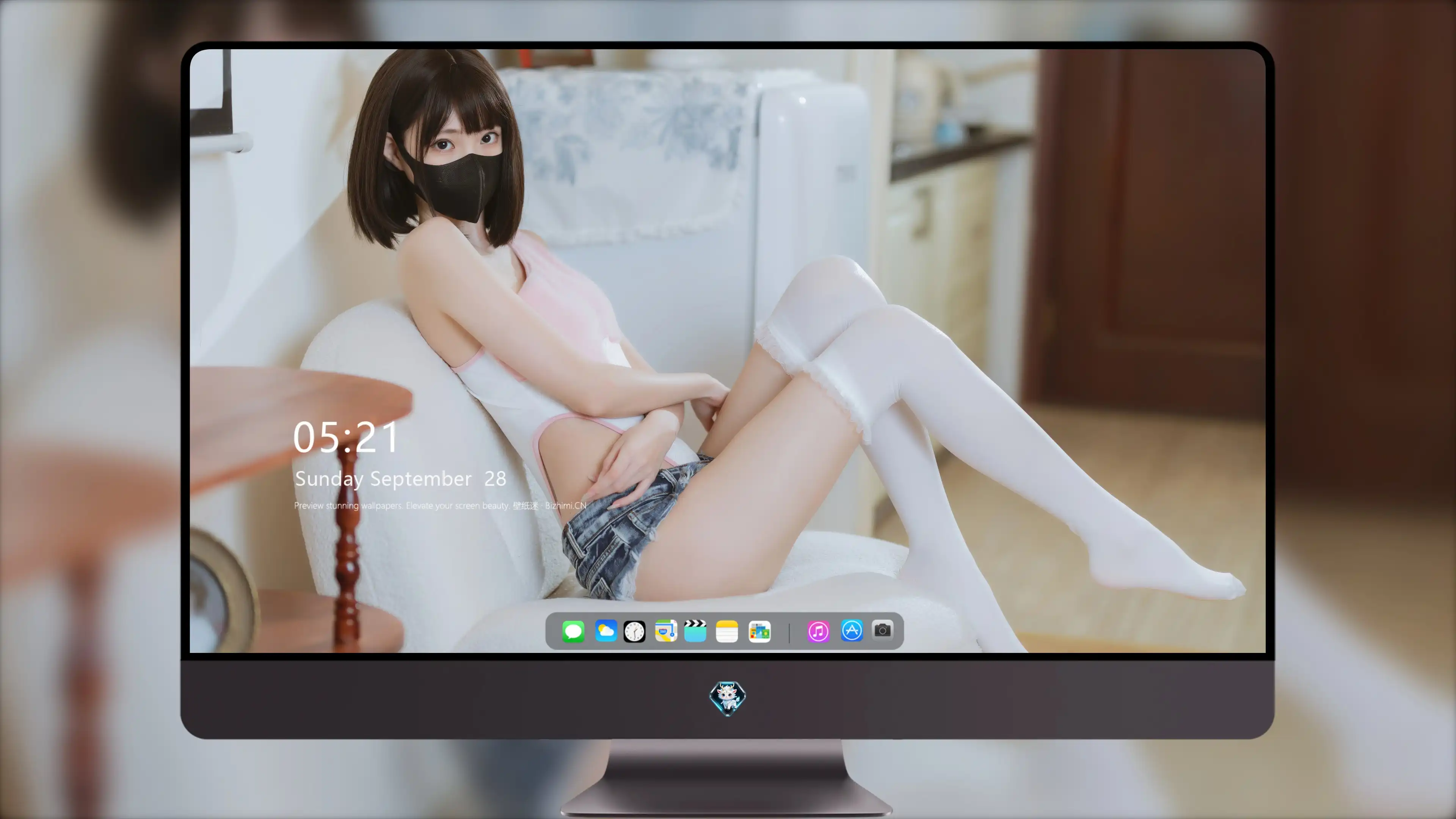Screen dimensions: 1456x819
Task: Launch the Weather app from the dock
Action: tap(606, 631)
